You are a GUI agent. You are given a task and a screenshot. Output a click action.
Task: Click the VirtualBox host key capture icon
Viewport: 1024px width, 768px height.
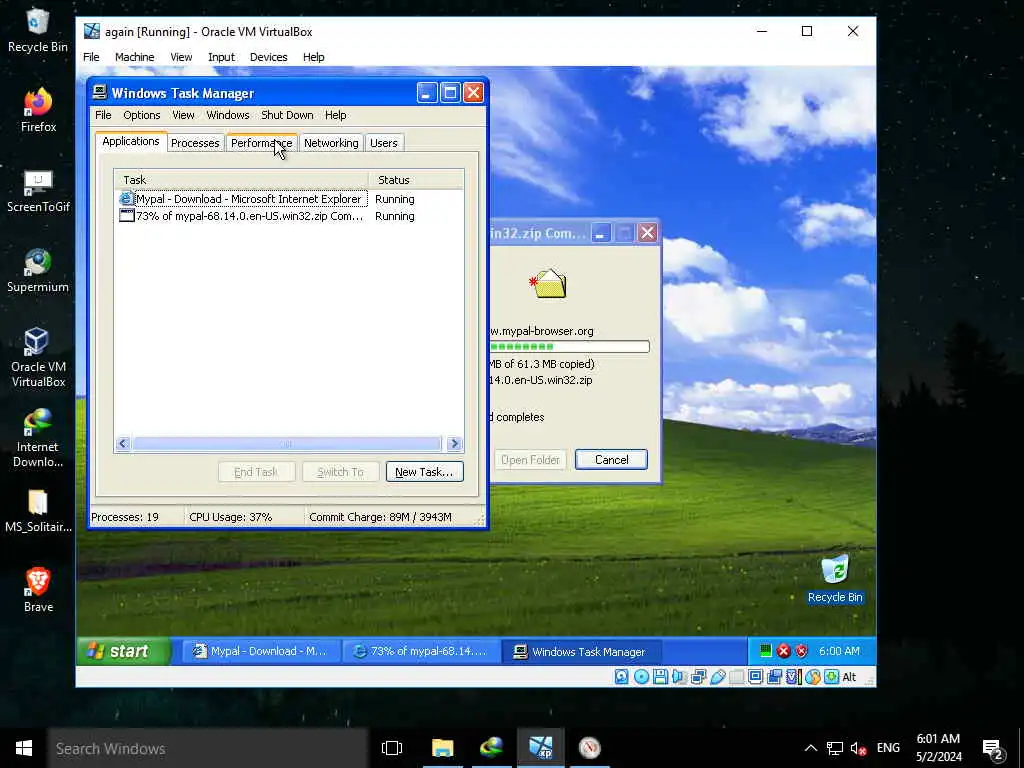(x=831, y=677)
